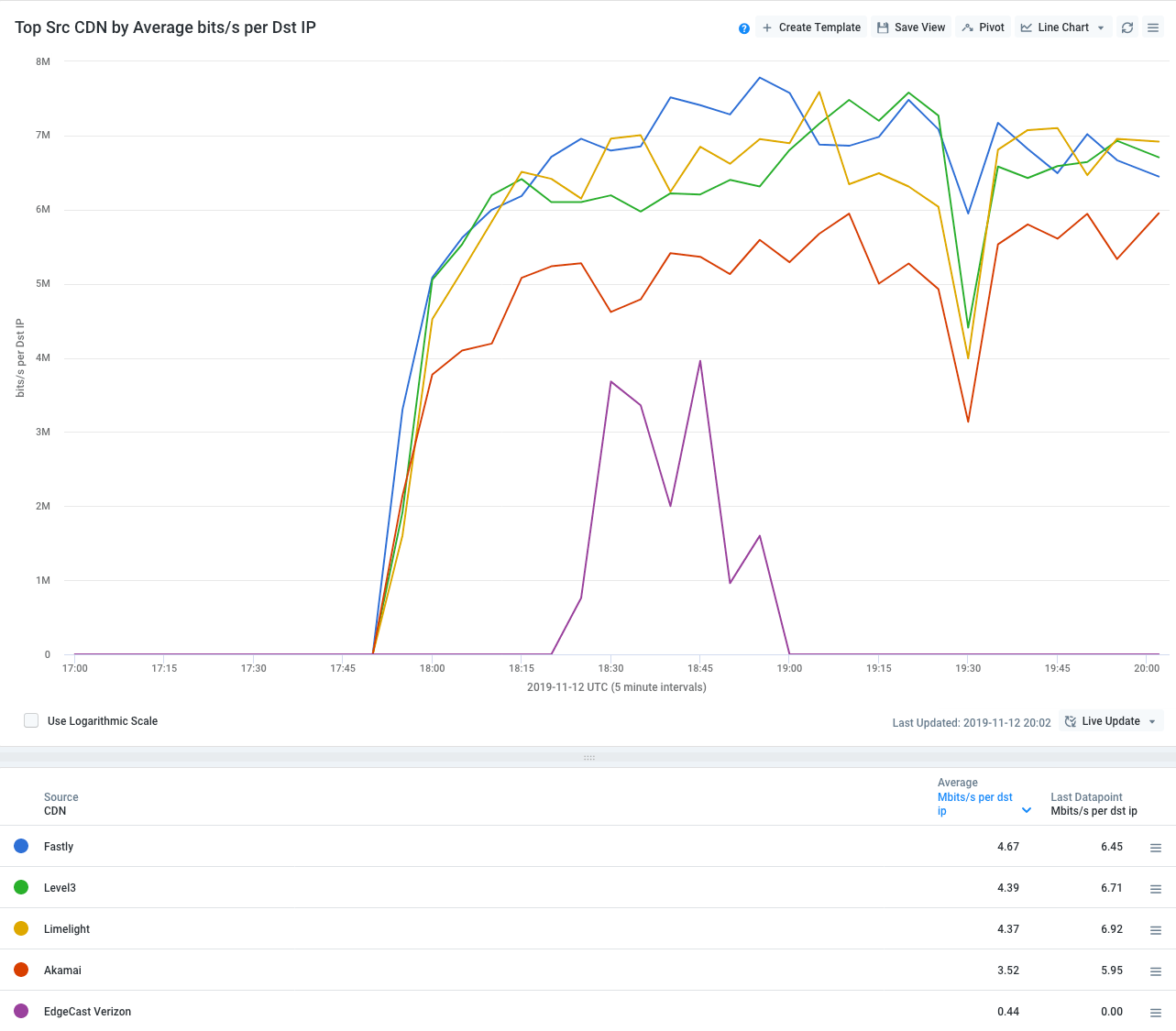This screenshot has height=1031, width=1176.
Task: Enable Use Logarithmic Scale checkbox
Action: (x=31, y=720)
